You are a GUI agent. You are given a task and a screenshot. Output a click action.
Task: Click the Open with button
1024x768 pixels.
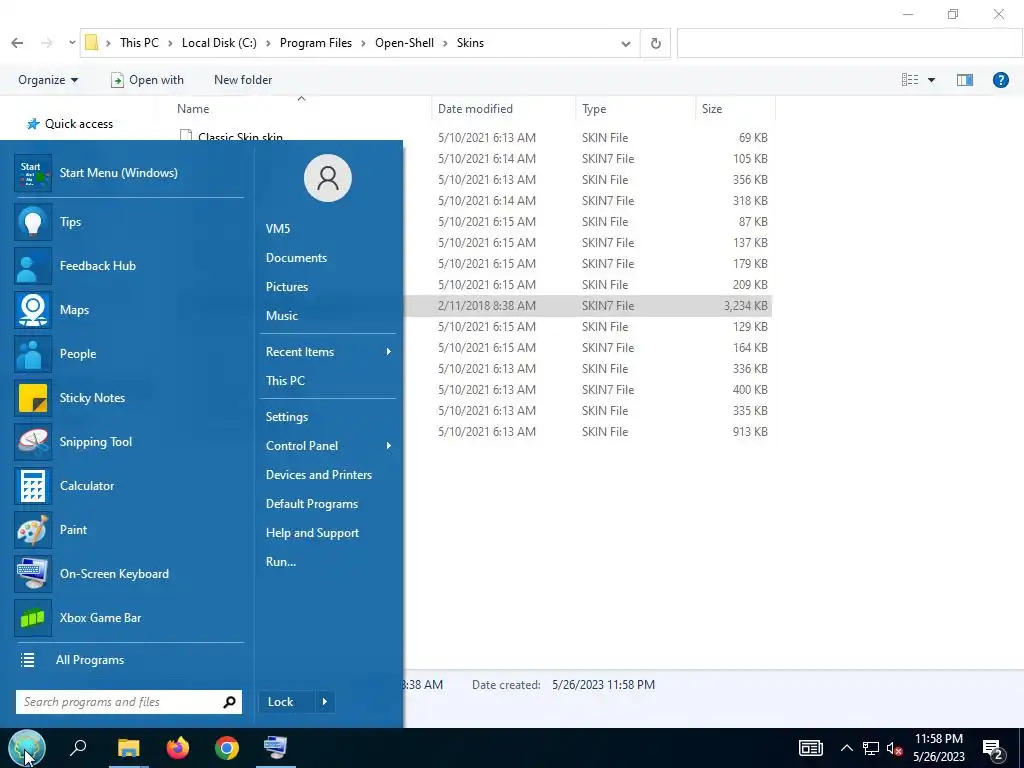pyautogui.click(x=148, y=80)
